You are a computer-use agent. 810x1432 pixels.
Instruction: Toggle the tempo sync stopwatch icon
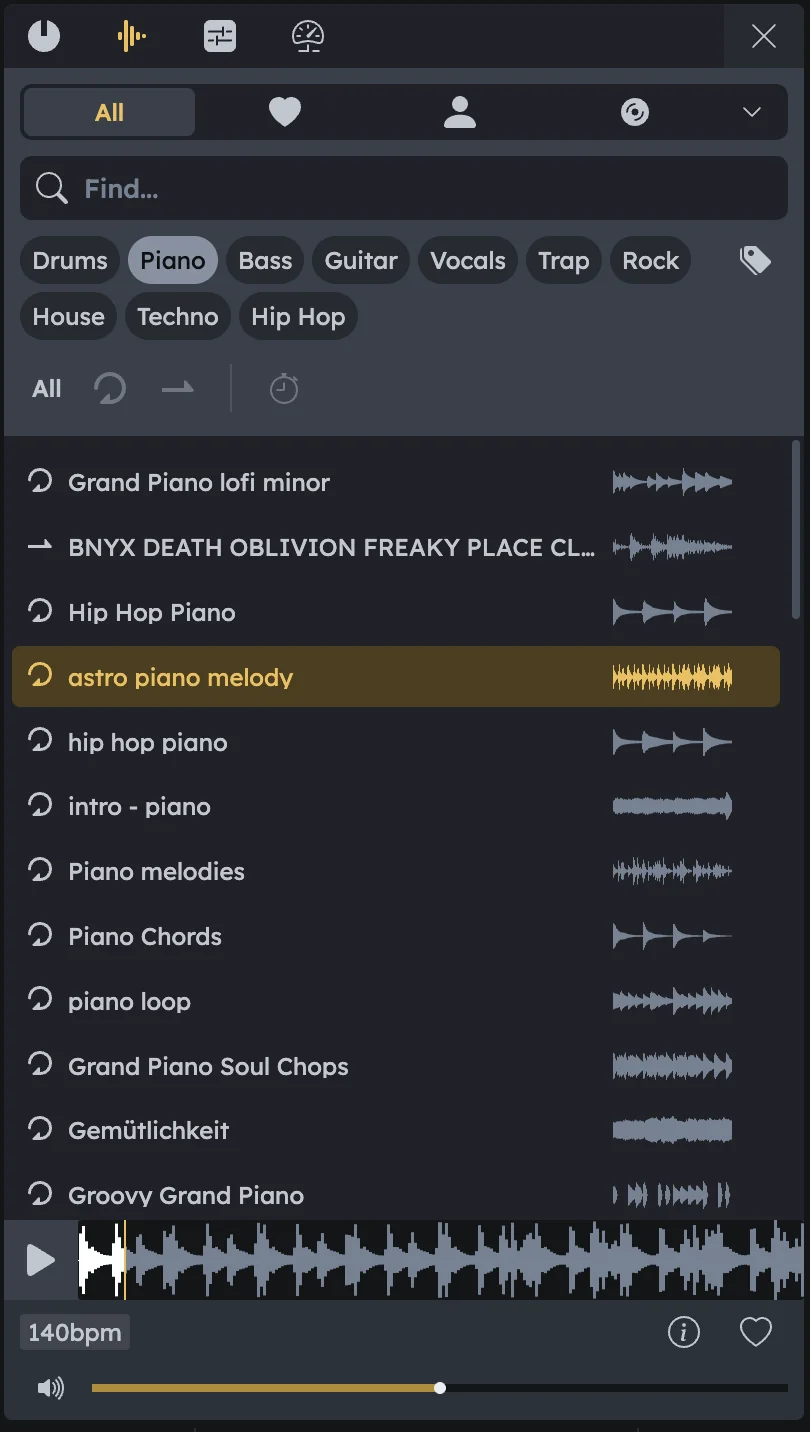pos(284,388)
